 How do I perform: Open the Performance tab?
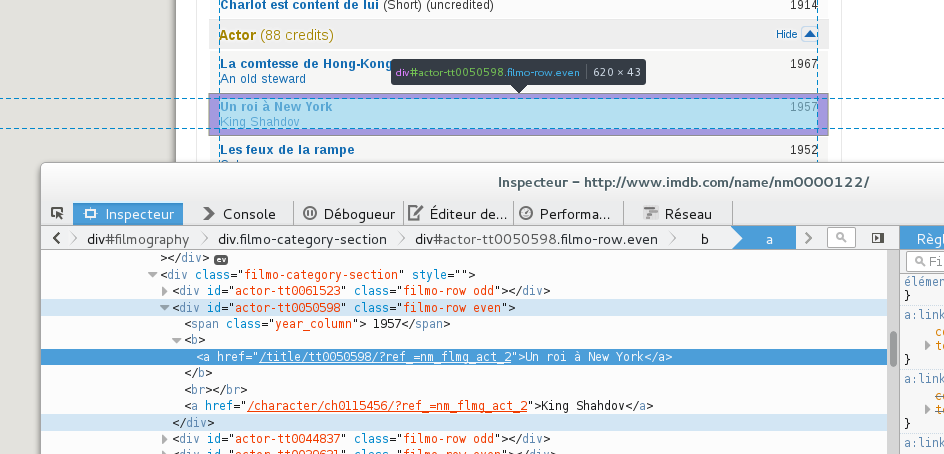pyautogui.click(x=568, y=214)
